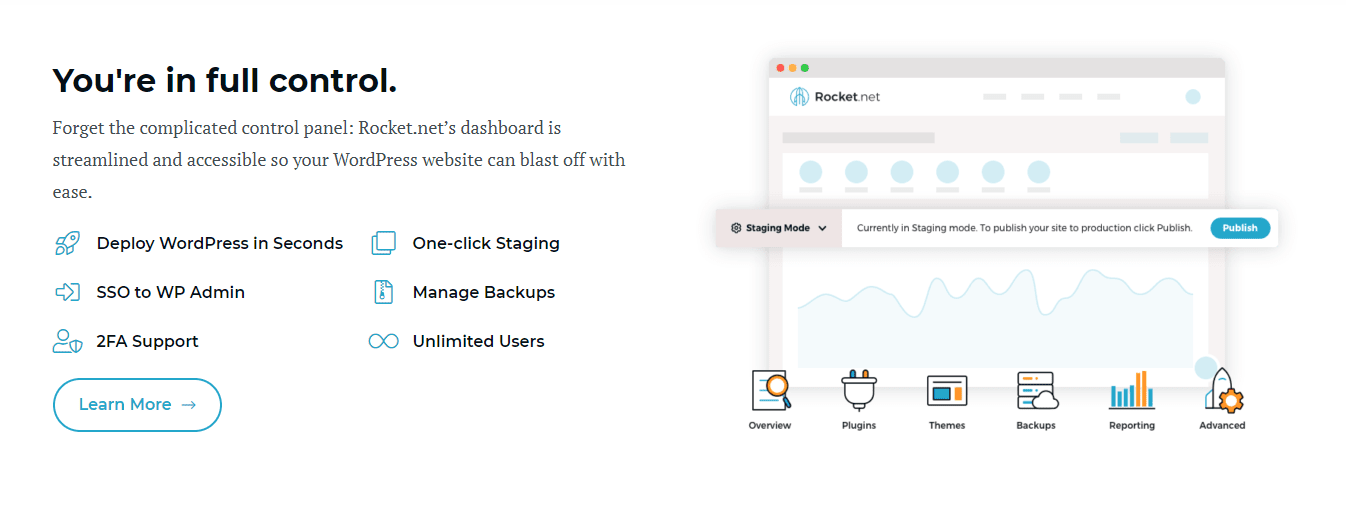Click the Overview magnifier document icon
This screenshot has height=520, width=1346.
tap(771, 390)
